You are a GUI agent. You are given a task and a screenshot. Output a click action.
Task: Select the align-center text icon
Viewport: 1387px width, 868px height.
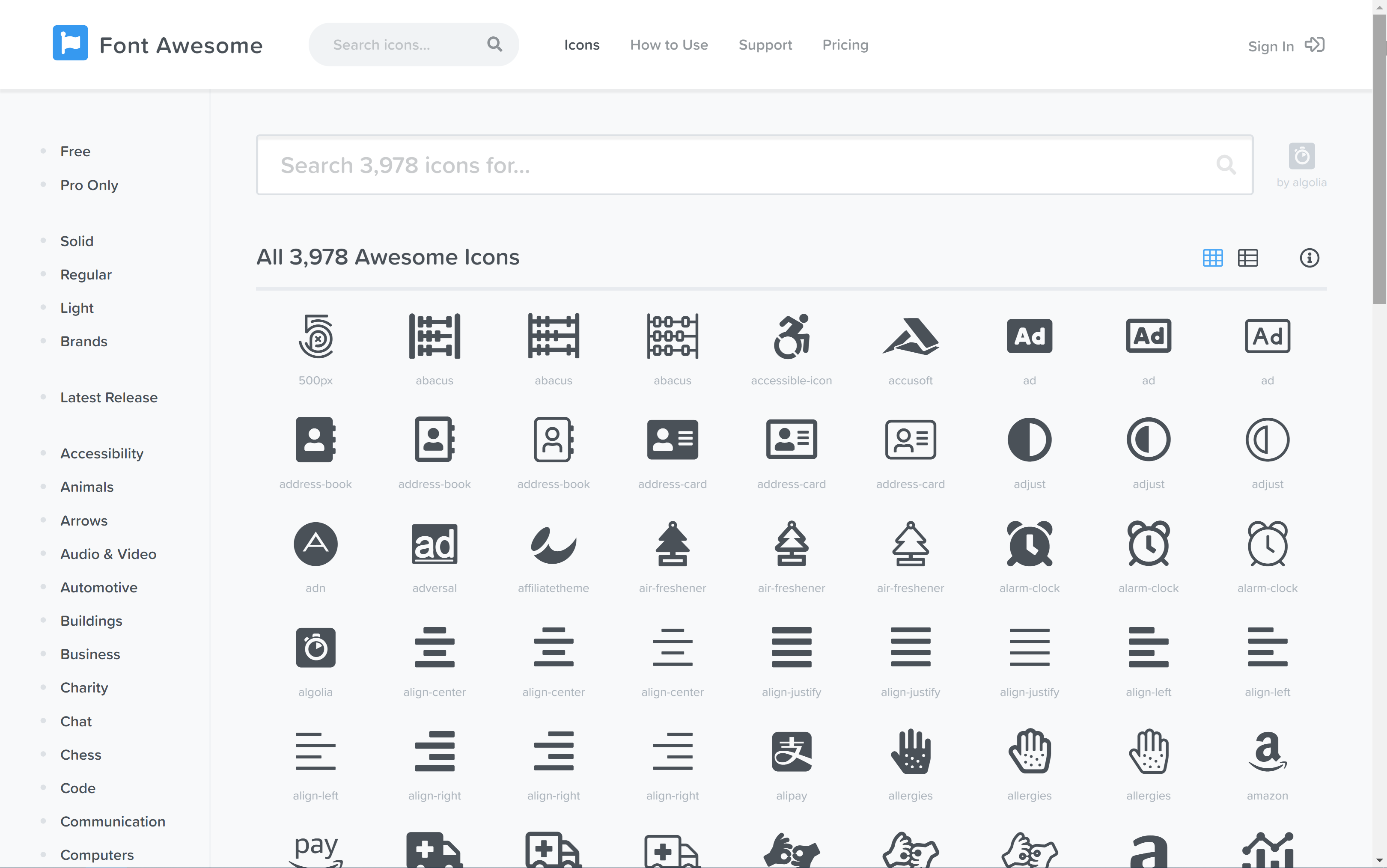[434, 648]
